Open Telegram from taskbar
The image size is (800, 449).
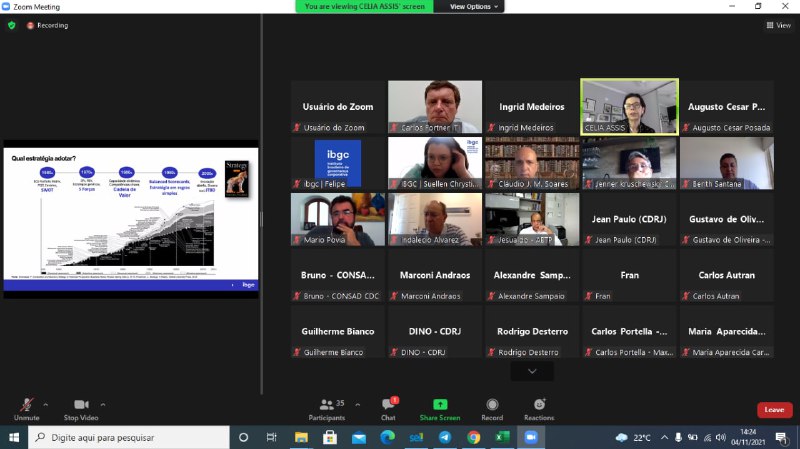pyautogui.click(x=445, y=437)
